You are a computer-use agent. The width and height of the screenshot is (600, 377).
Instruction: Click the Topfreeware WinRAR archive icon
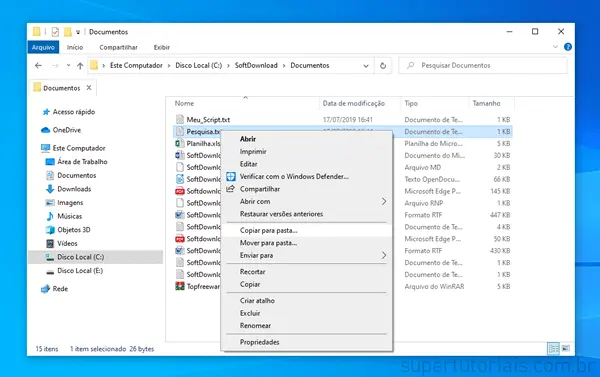(x=179, y=286)
